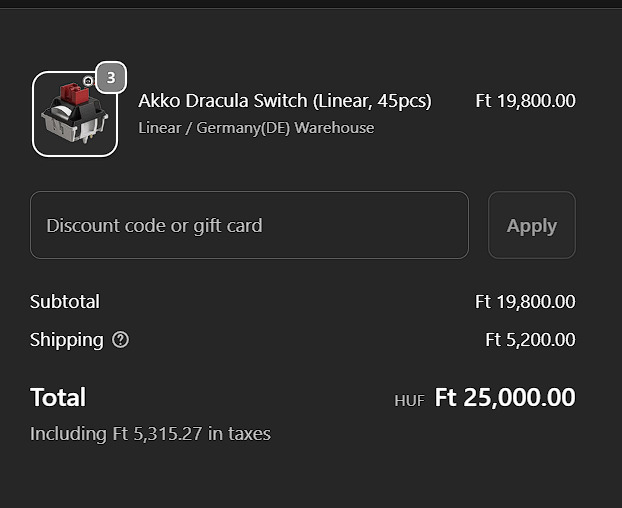
Task: Open the Akko Dracula Switch product thumbnail
Action: pyautogui.click(x=75, y=115)
